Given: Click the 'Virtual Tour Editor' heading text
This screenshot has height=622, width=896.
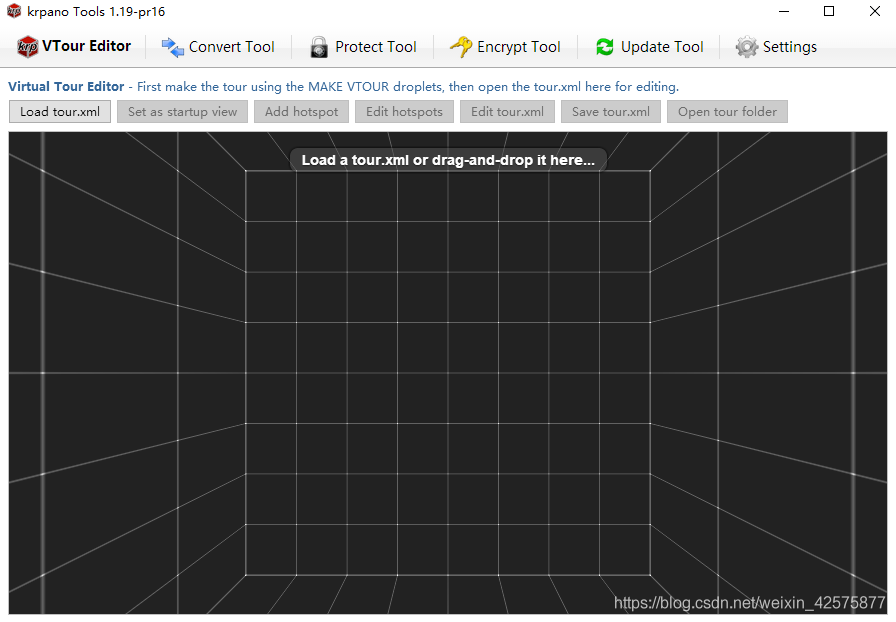Looking at the screenshot, I should [x=66, y=86].
